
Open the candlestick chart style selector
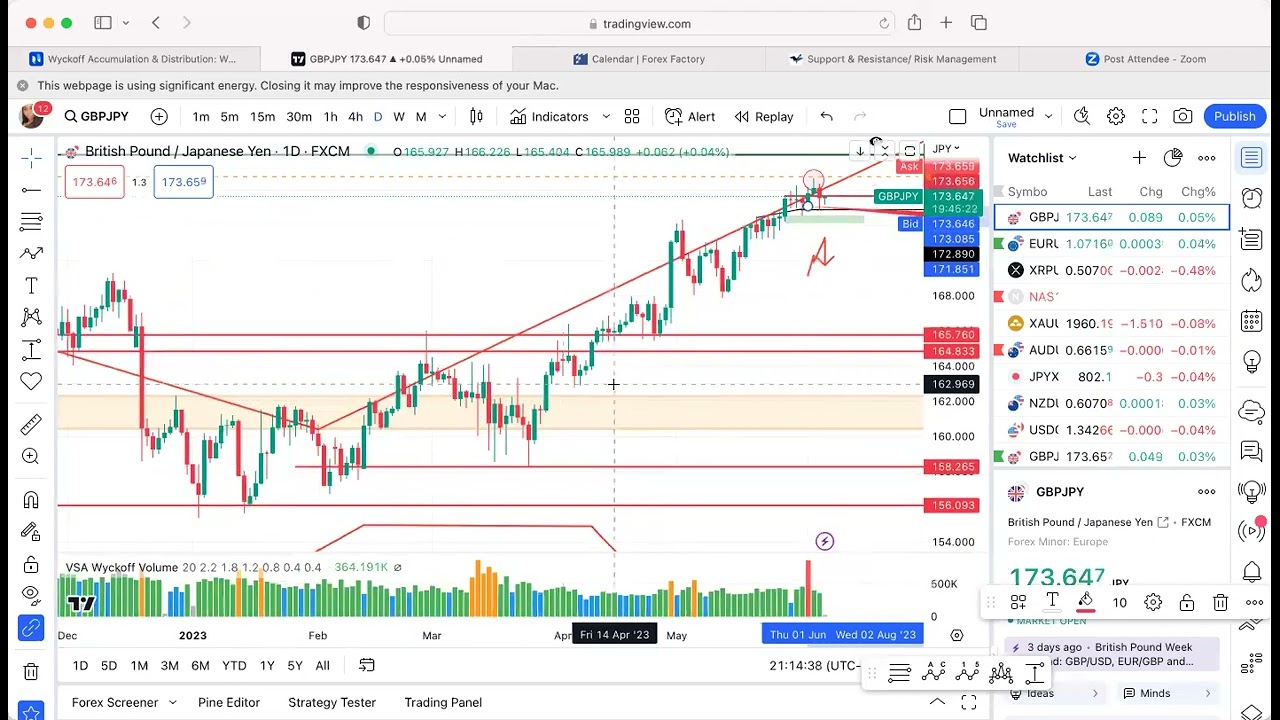coord(476,117)
